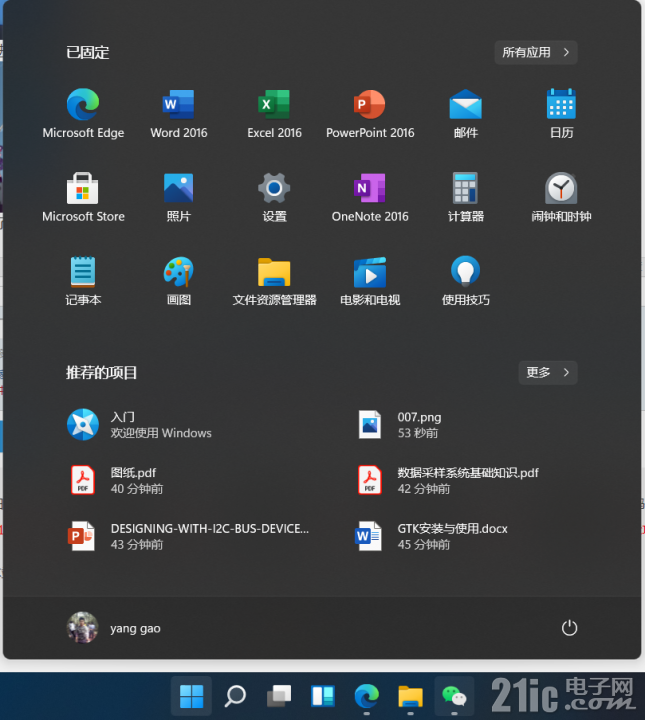Open File Explorer on the taskbar
The height and width of the screenshot is (720, 645).
[410, 696]
